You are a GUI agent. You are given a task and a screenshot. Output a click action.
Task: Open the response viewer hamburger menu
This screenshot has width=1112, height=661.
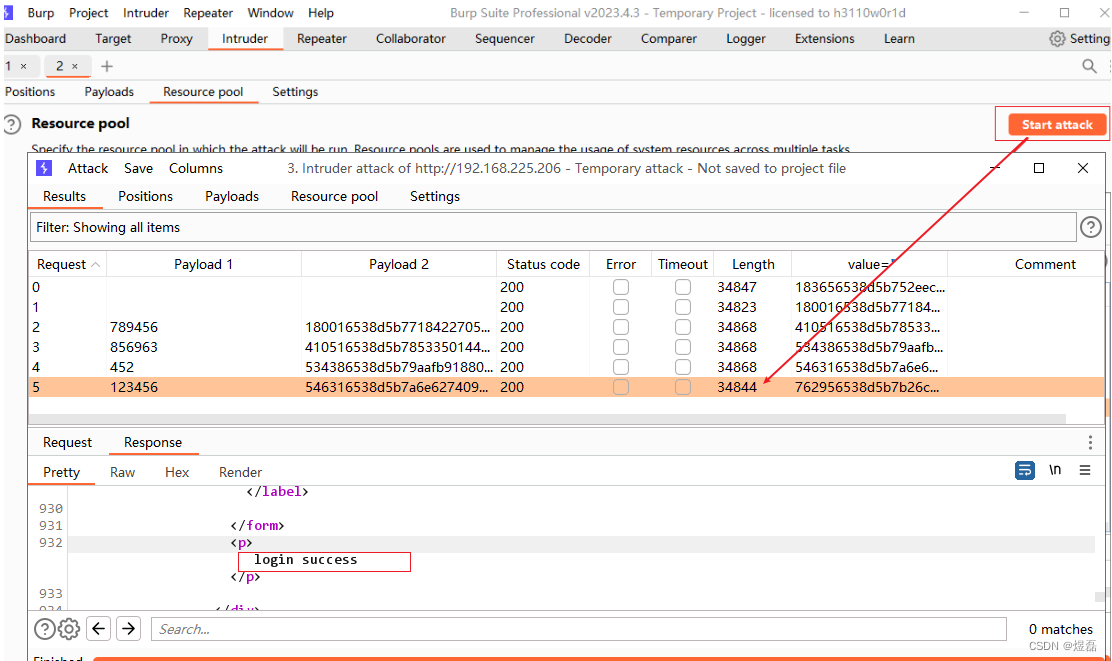click(1084, 470)
